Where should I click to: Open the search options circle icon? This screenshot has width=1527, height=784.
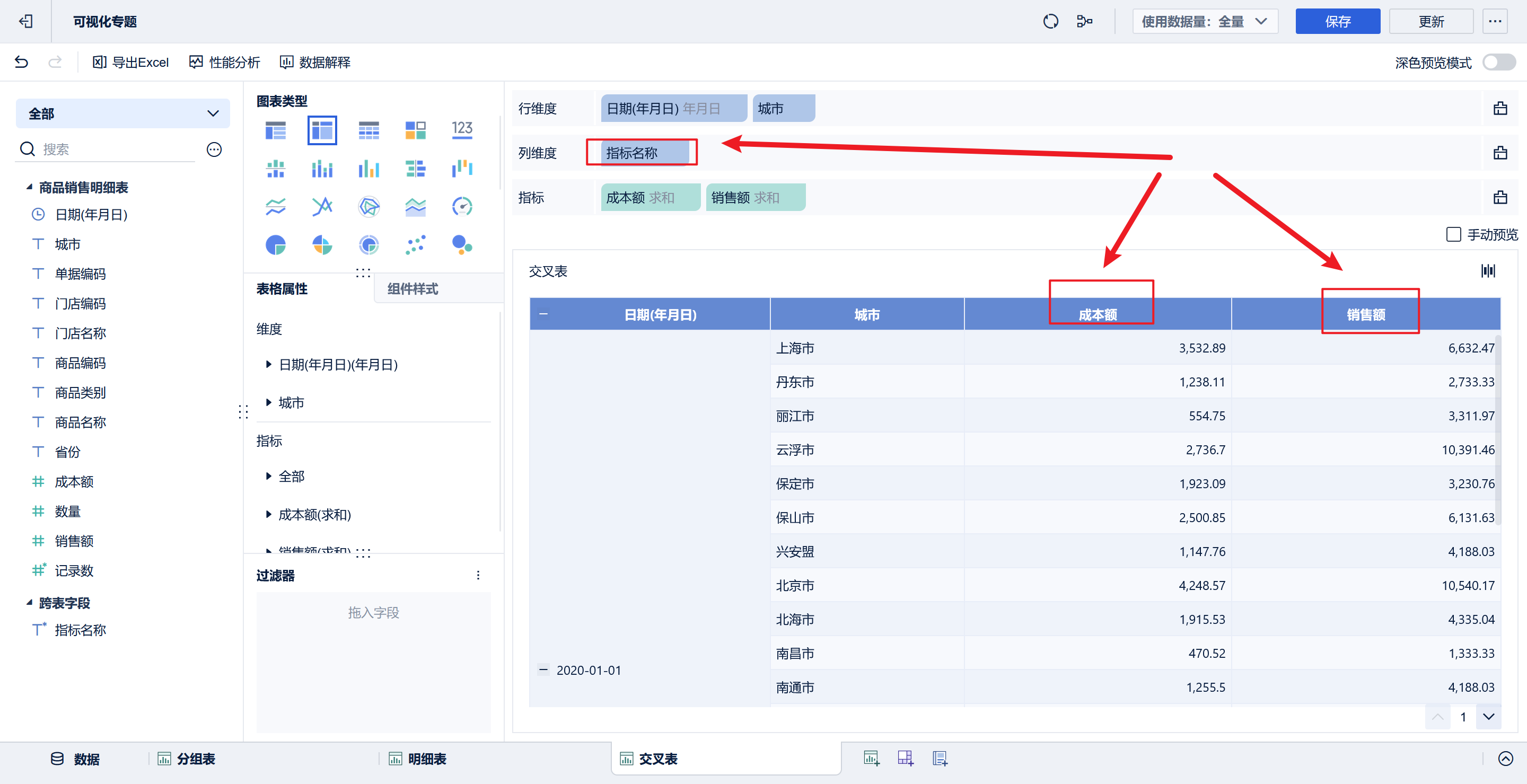click(x=214, y=149)
